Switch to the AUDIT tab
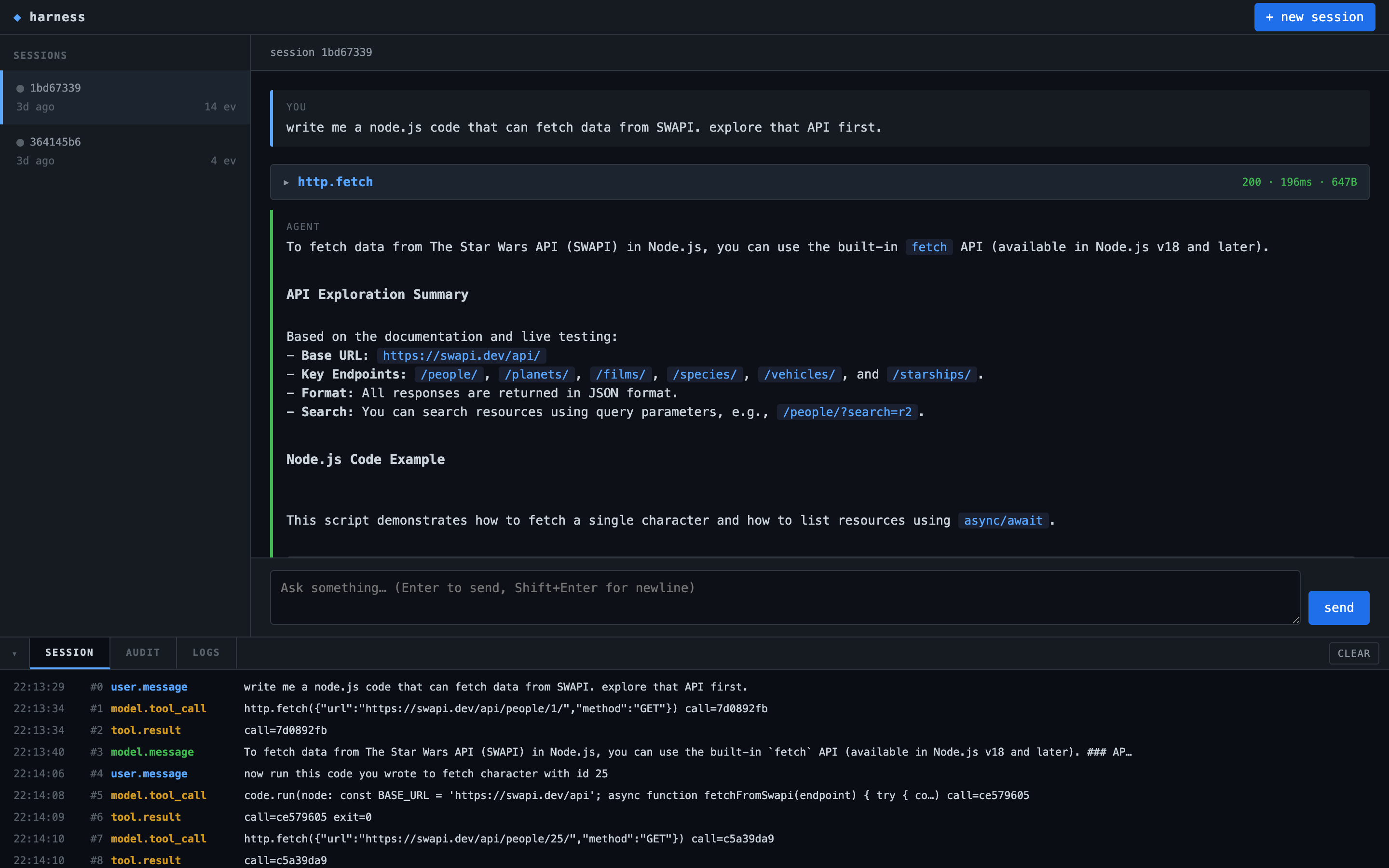This screenshot has width=1389, height=868. [x=142, y=653]
